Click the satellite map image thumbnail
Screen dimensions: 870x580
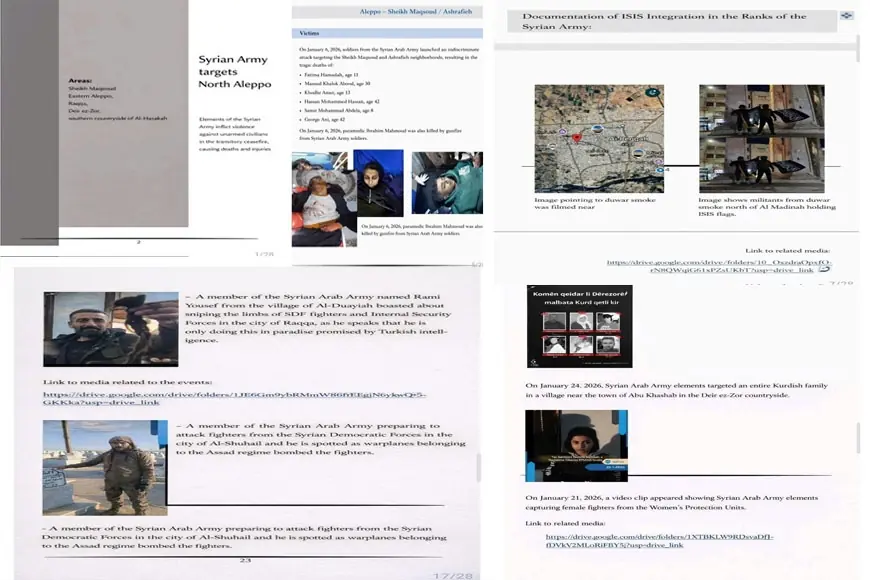click(x=598, y=138)
